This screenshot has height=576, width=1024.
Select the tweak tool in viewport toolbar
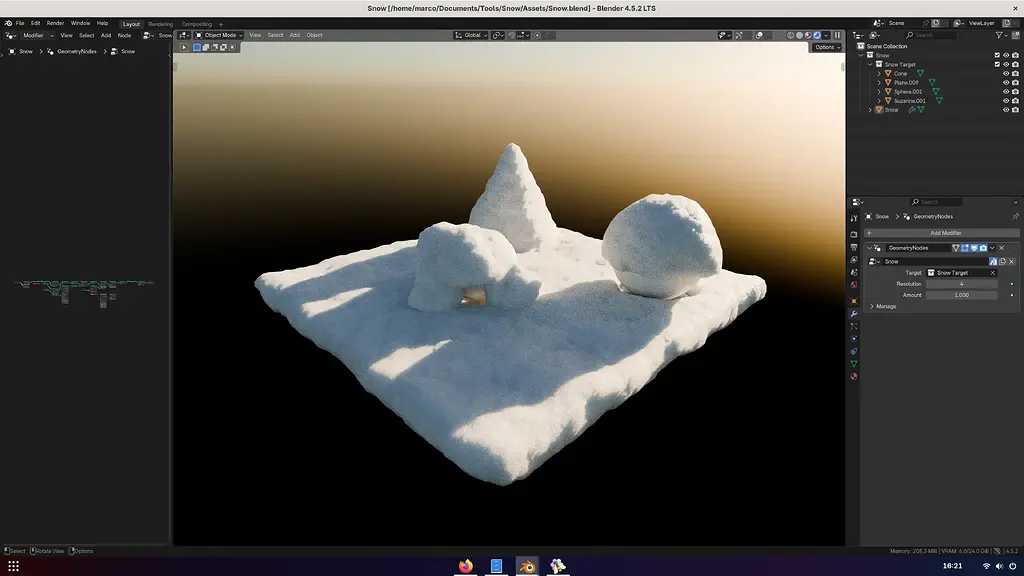point(184,47)
